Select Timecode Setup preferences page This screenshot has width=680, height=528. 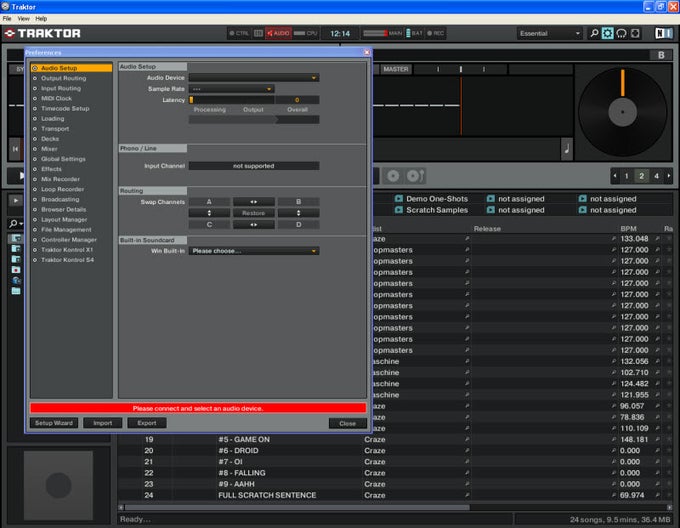65,108
